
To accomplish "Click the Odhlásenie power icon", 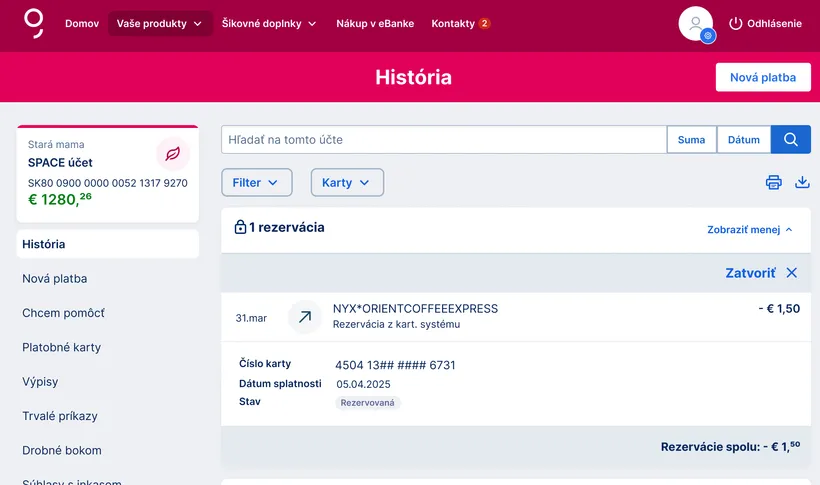I will 736,23.
